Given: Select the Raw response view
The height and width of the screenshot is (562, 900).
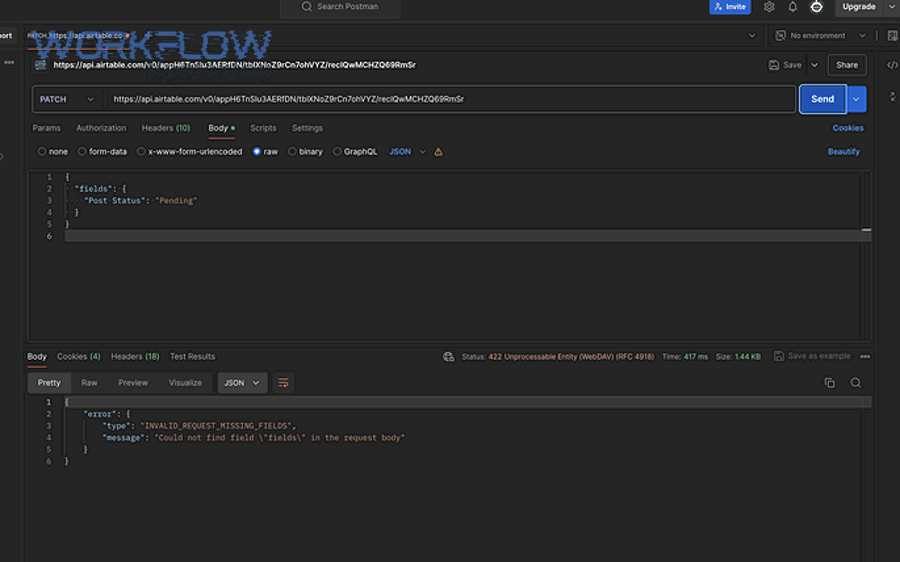Looking at the screenshot, I should (89, 383).
